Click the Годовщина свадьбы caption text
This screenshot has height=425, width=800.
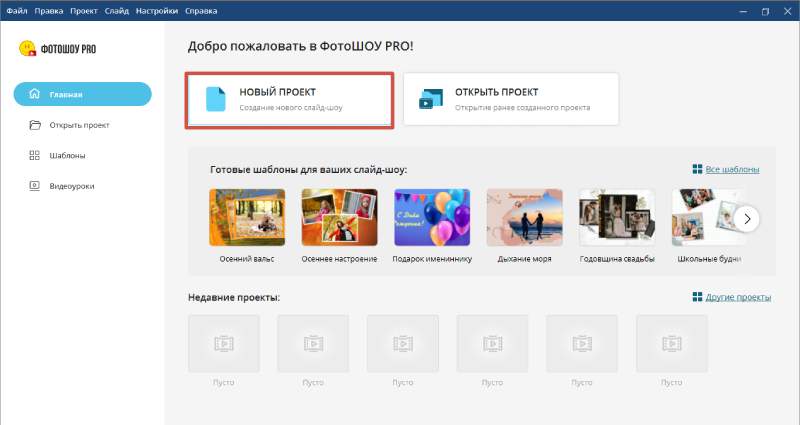point(617,259)
